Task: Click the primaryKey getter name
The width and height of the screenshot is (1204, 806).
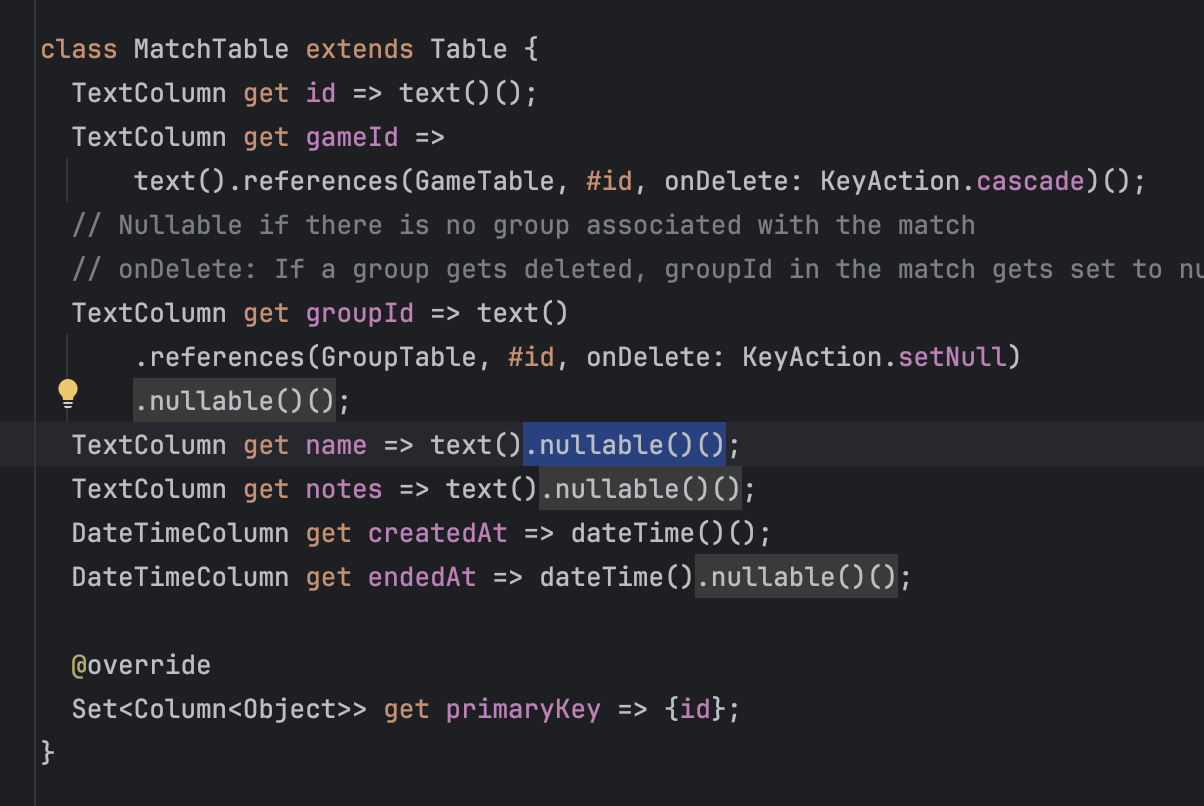Action: [x=523, y=709]
